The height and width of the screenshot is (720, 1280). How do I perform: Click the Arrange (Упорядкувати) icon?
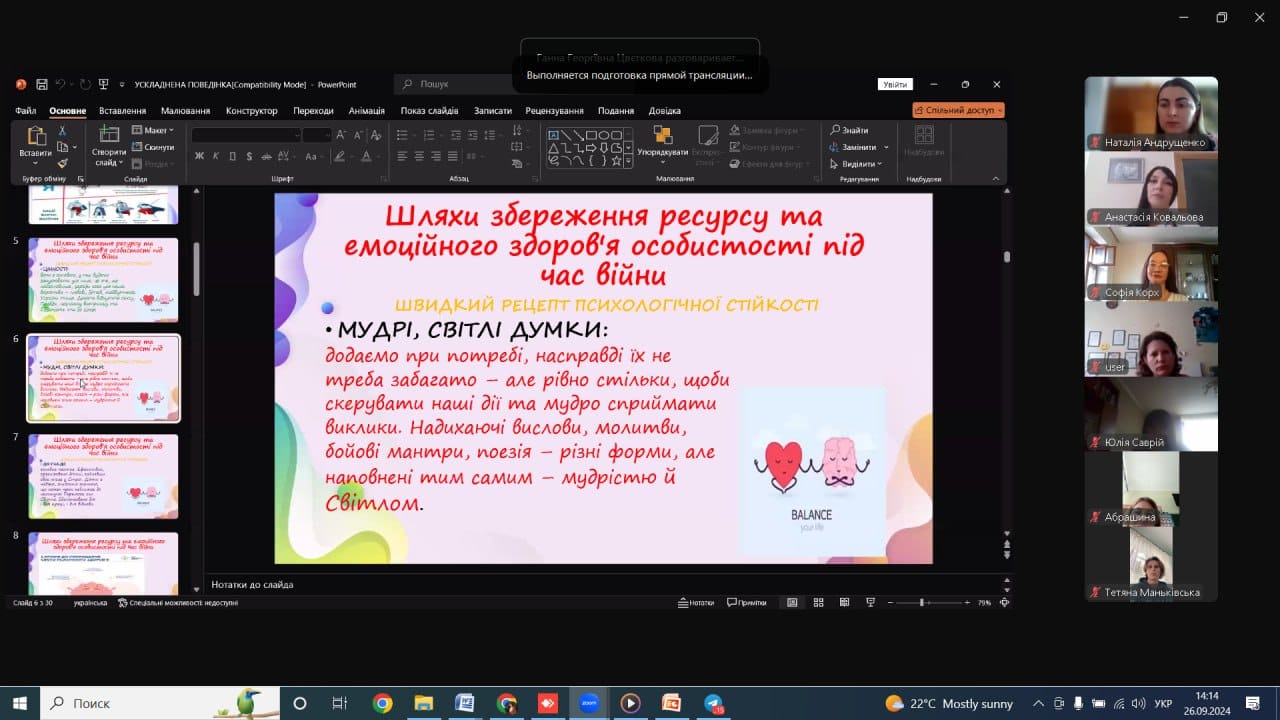(662, 135)
